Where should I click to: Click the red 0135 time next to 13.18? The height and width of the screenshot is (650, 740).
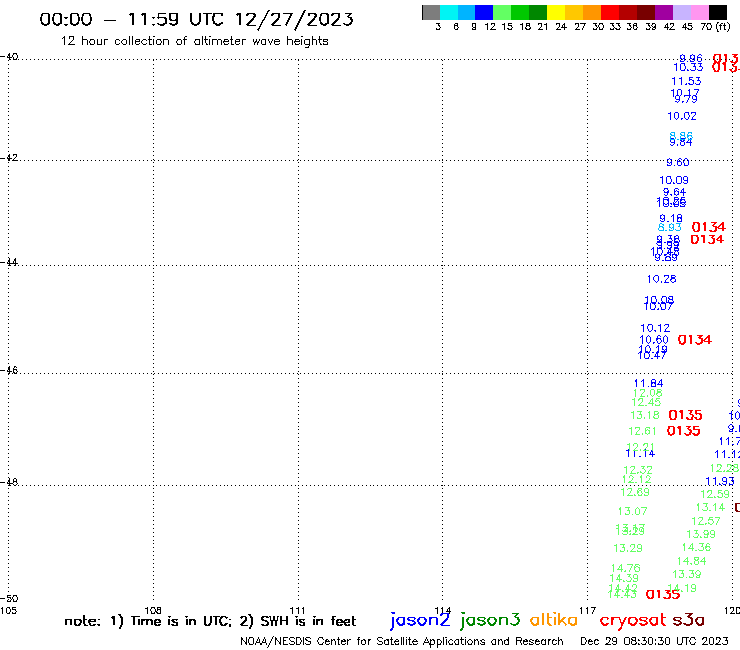pos(685,415)
